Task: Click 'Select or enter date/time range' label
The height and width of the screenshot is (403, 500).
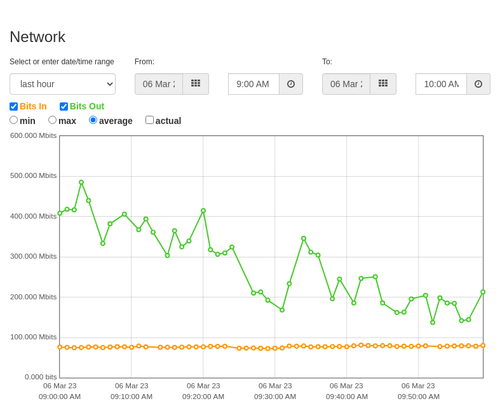Action: tap(62, 62)
